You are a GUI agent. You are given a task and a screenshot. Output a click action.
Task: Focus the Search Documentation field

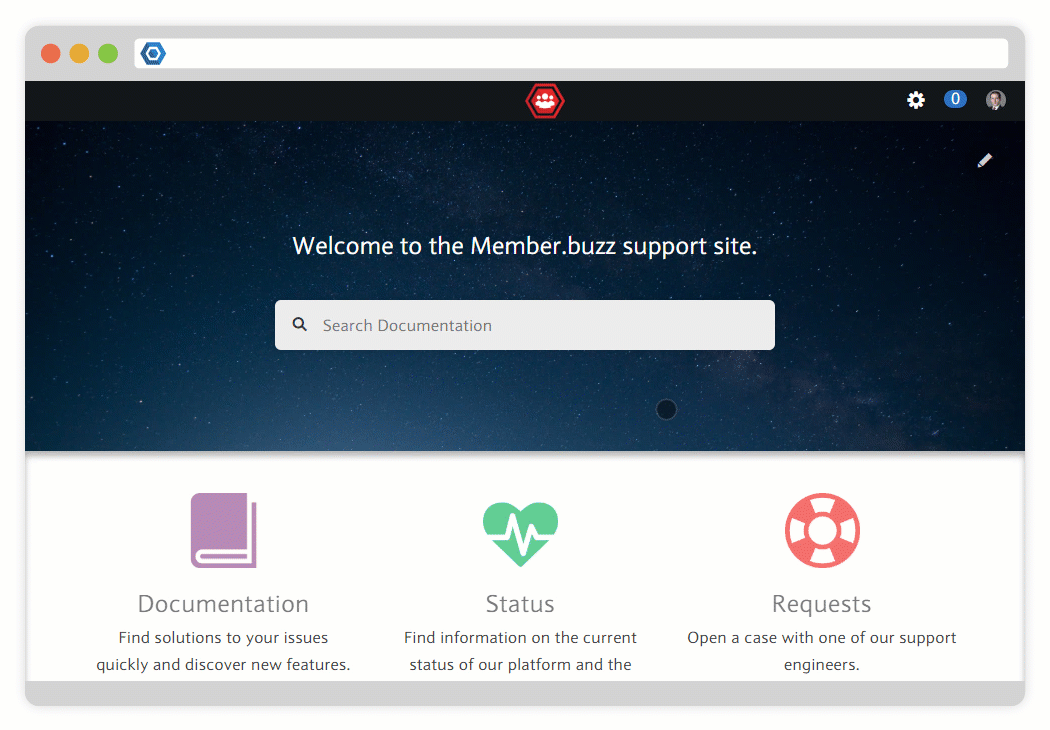540,325
